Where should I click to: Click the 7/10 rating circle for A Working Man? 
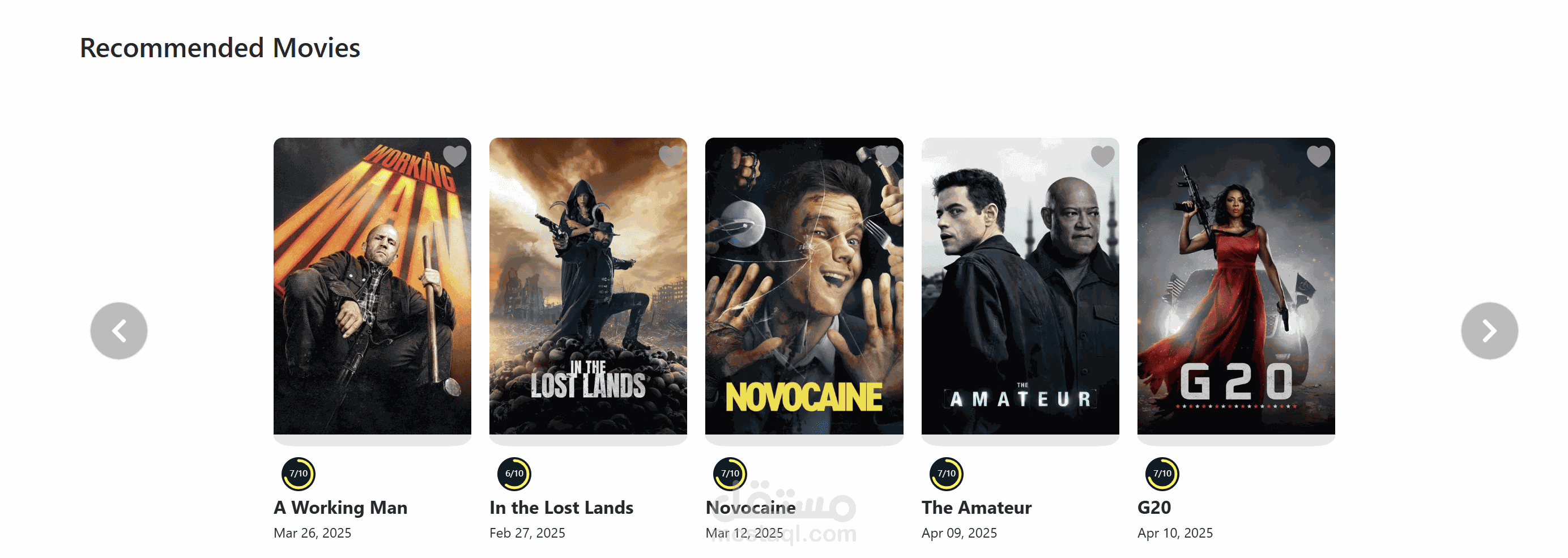click(299, 474)
